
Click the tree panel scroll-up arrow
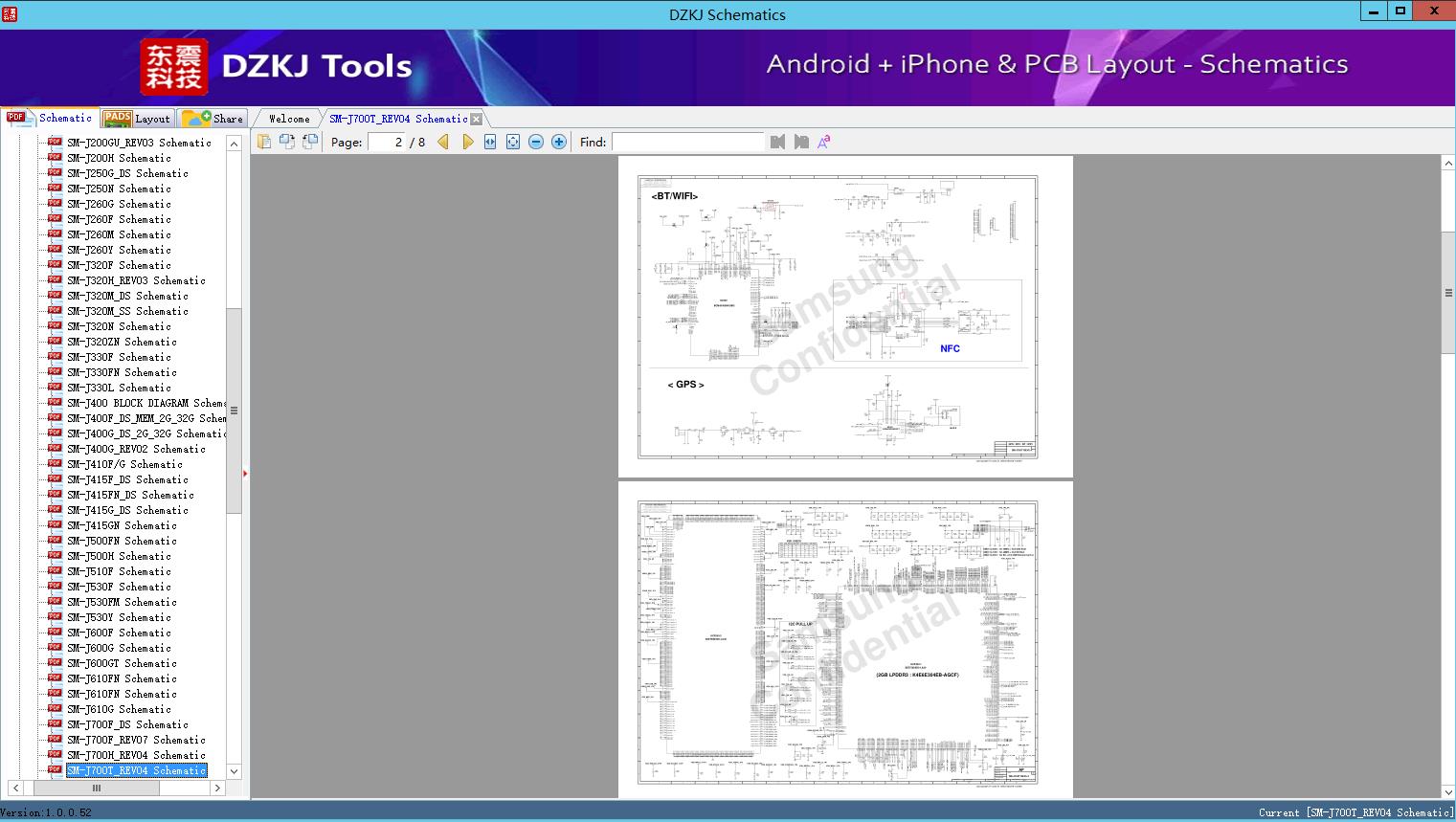pos(234,144)
